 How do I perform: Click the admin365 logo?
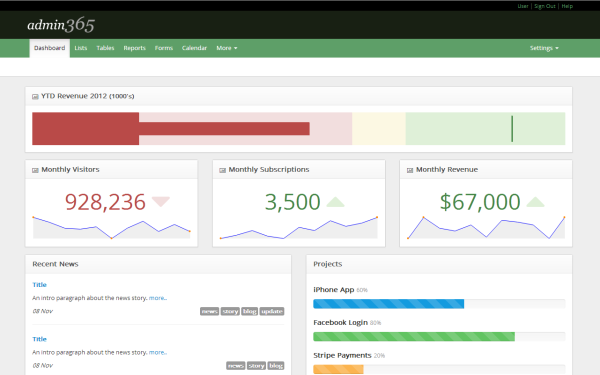(61, 25)
